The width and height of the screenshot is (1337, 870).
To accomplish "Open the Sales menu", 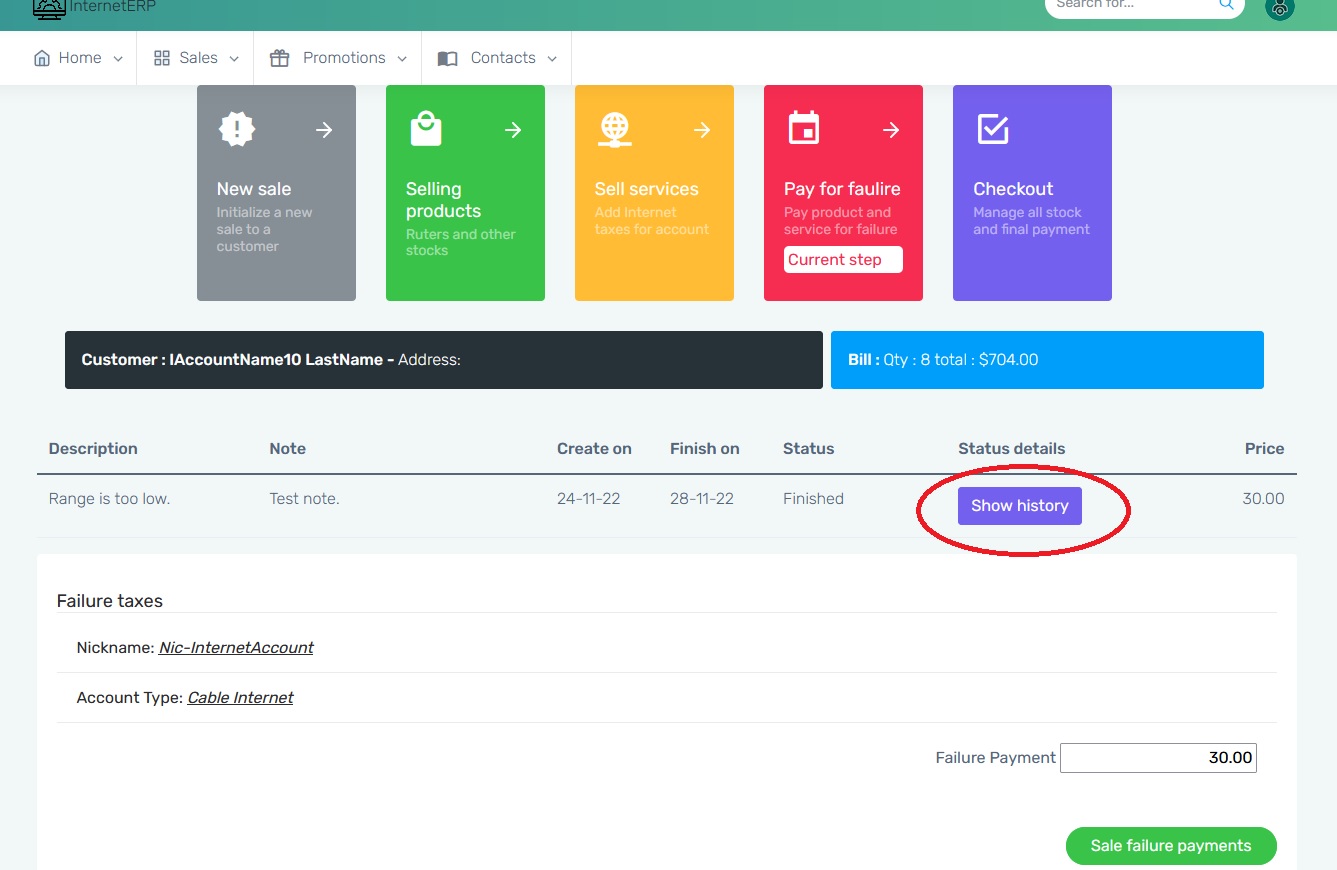I will click(196, 58).
